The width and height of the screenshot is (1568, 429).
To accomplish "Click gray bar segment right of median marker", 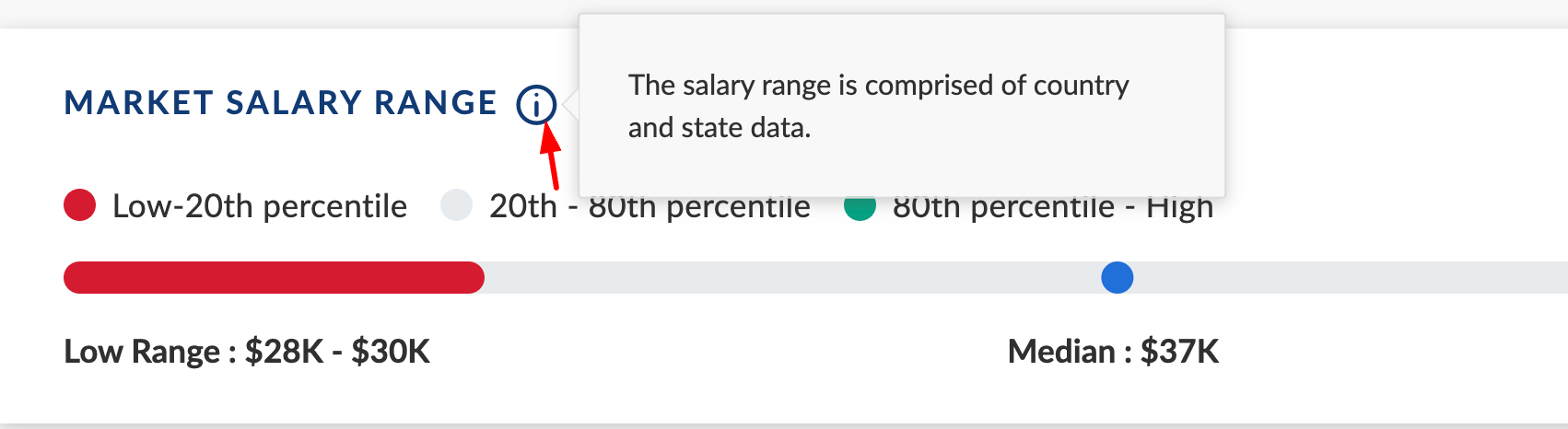I will tap(1351, 277).
